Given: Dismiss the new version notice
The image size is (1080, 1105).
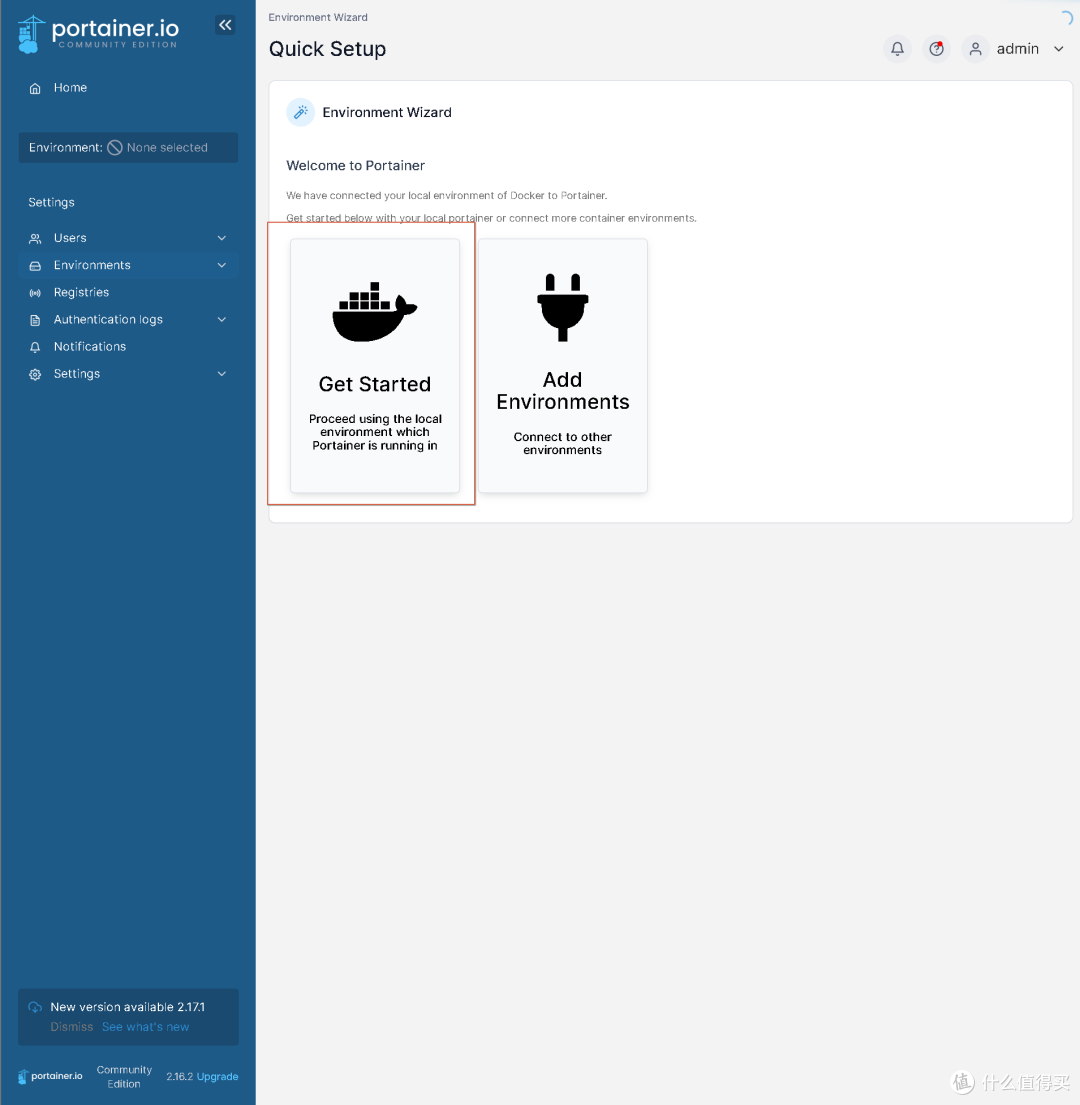Looking at the screenshot, I should (x=72, y=1027).
